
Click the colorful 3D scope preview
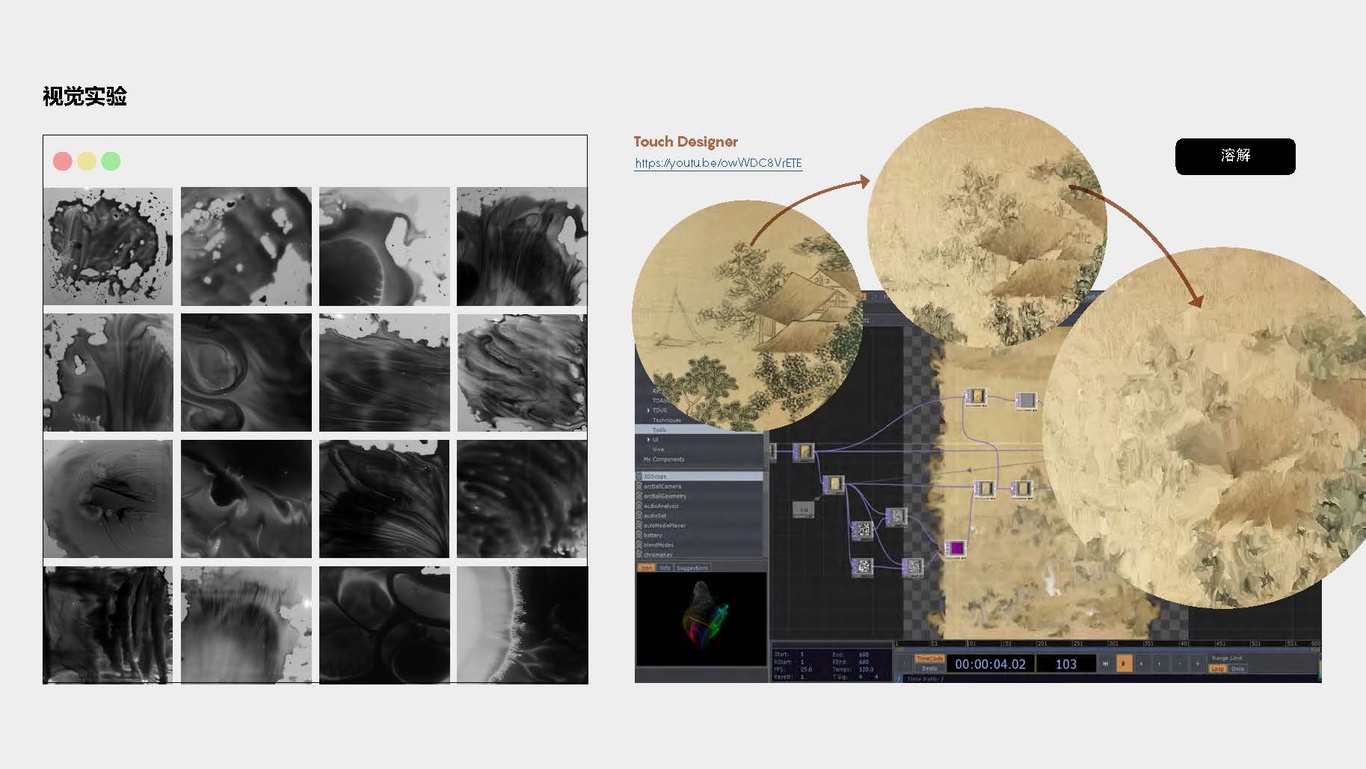click(701, 618)
